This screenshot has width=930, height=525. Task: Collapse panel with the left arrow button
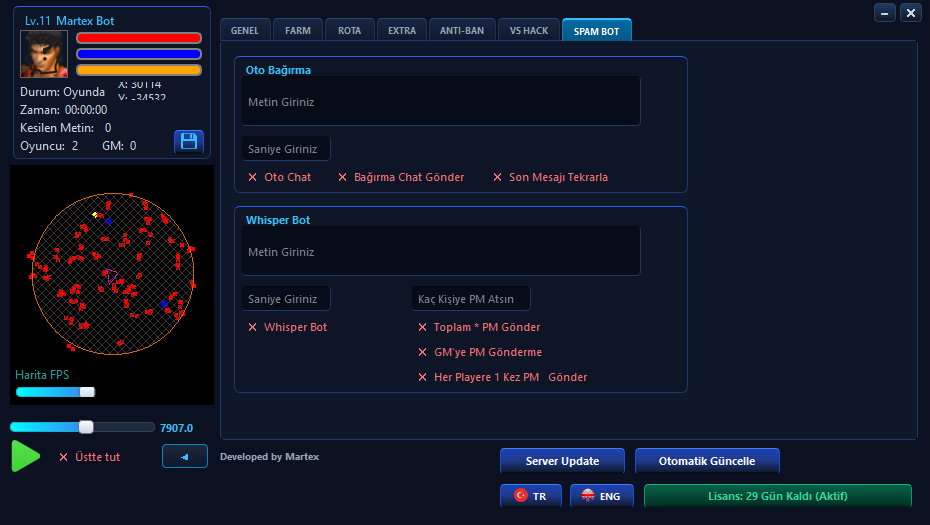point(184,456)
